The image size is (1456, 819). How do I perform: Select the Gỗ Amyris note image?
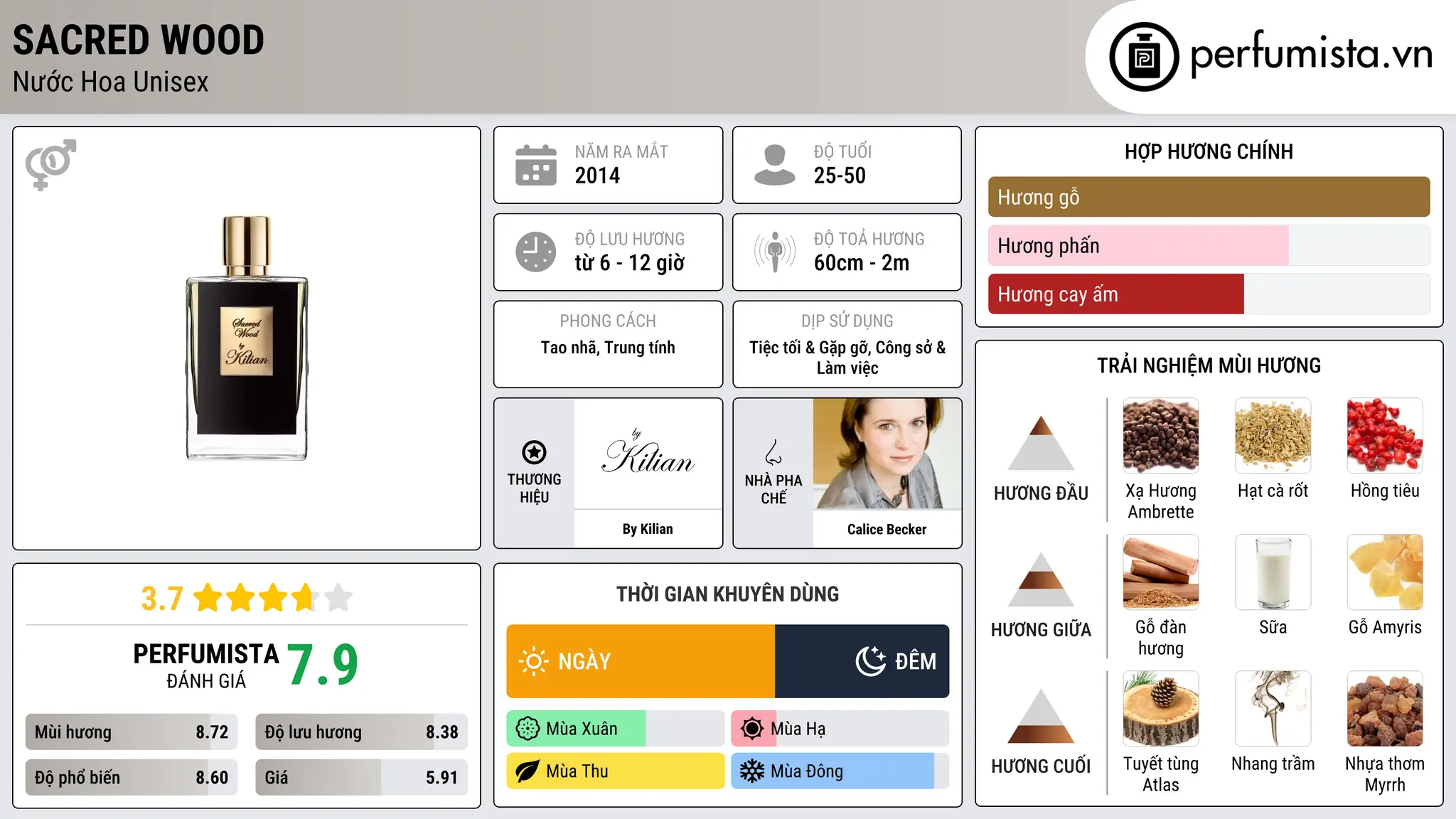point(1385,572)
